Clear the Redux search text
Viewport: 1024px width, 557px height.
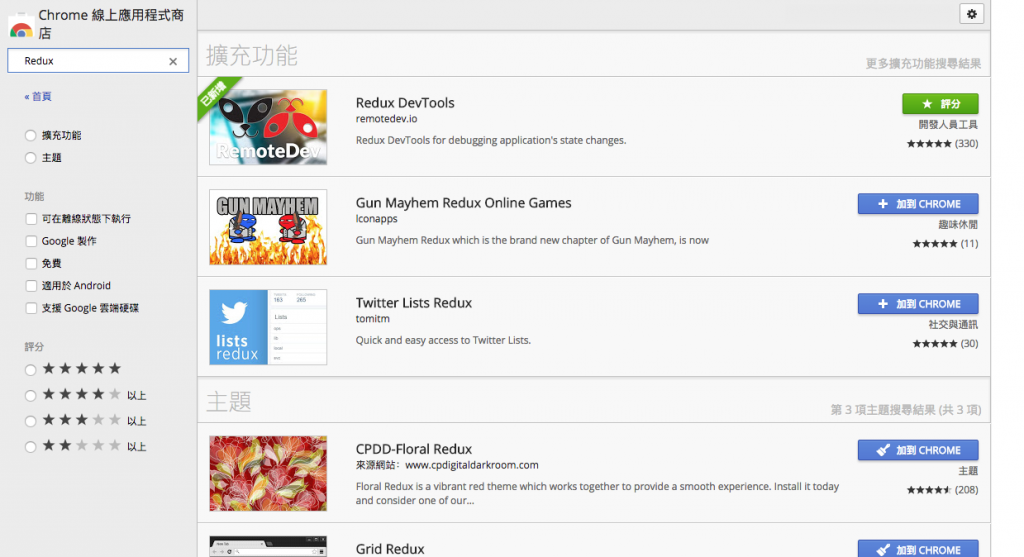[173, 61]
